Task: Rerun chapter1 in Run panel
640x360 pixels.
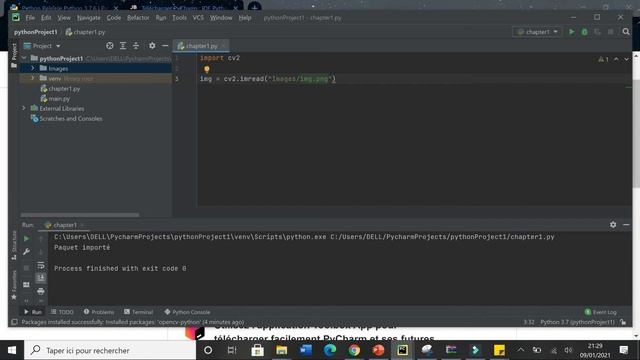Action: 26,238
